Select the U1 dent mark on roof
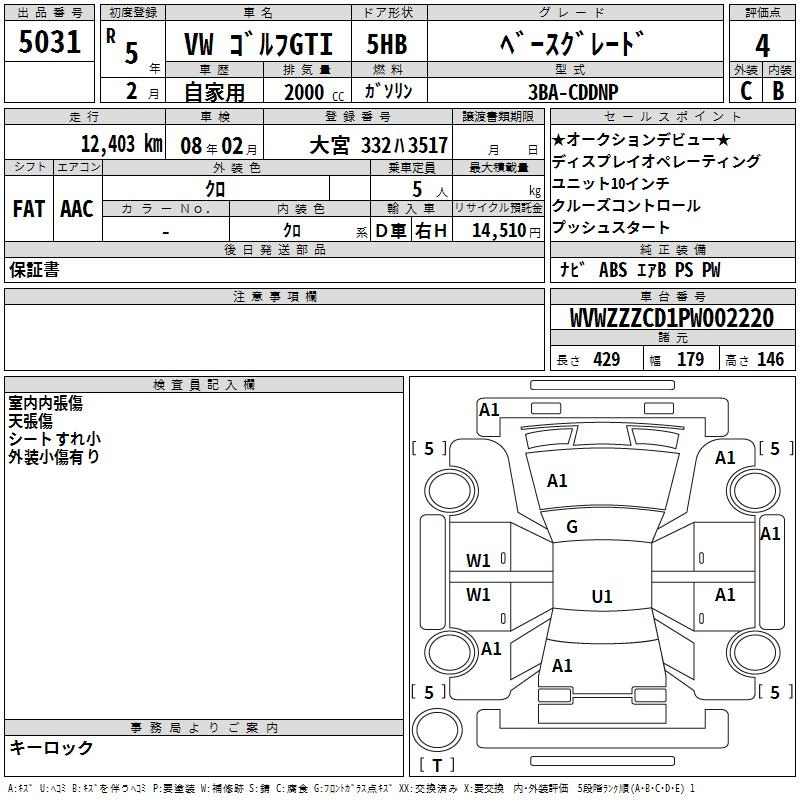 [601, 597]
